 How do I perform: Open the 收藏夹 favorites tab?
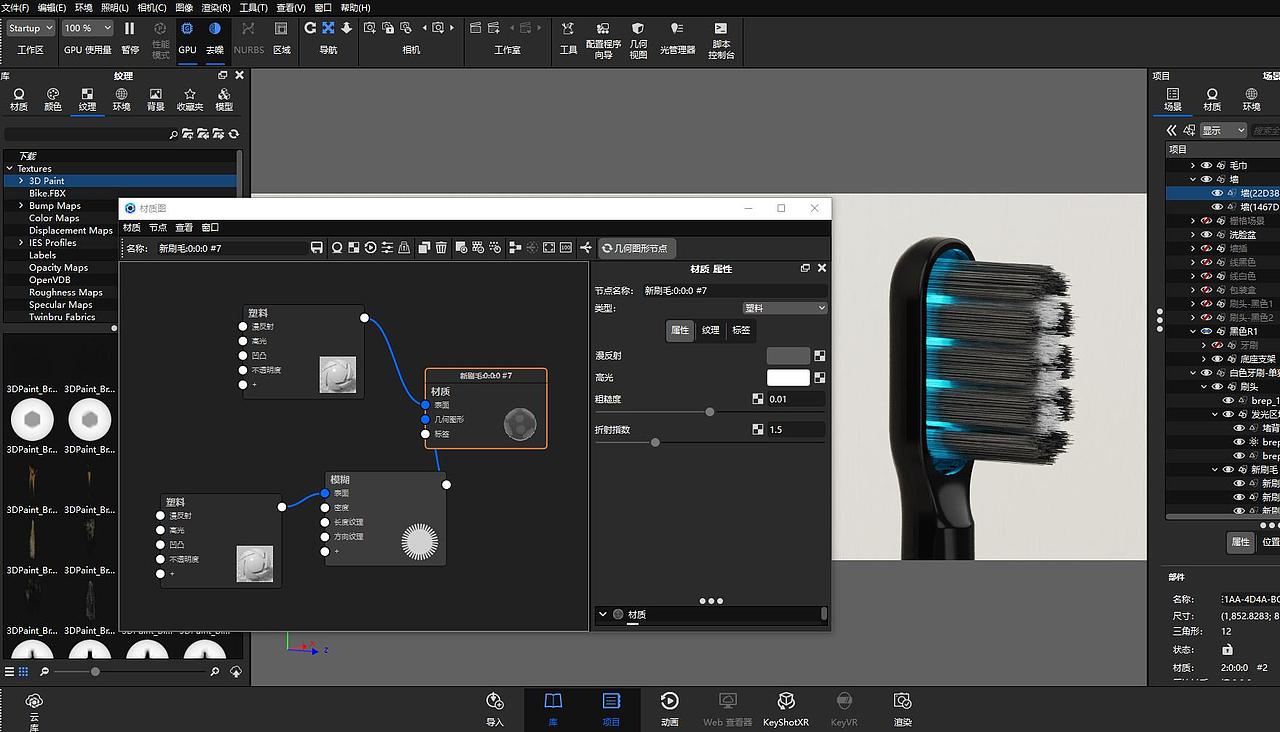tap(190, 100)
